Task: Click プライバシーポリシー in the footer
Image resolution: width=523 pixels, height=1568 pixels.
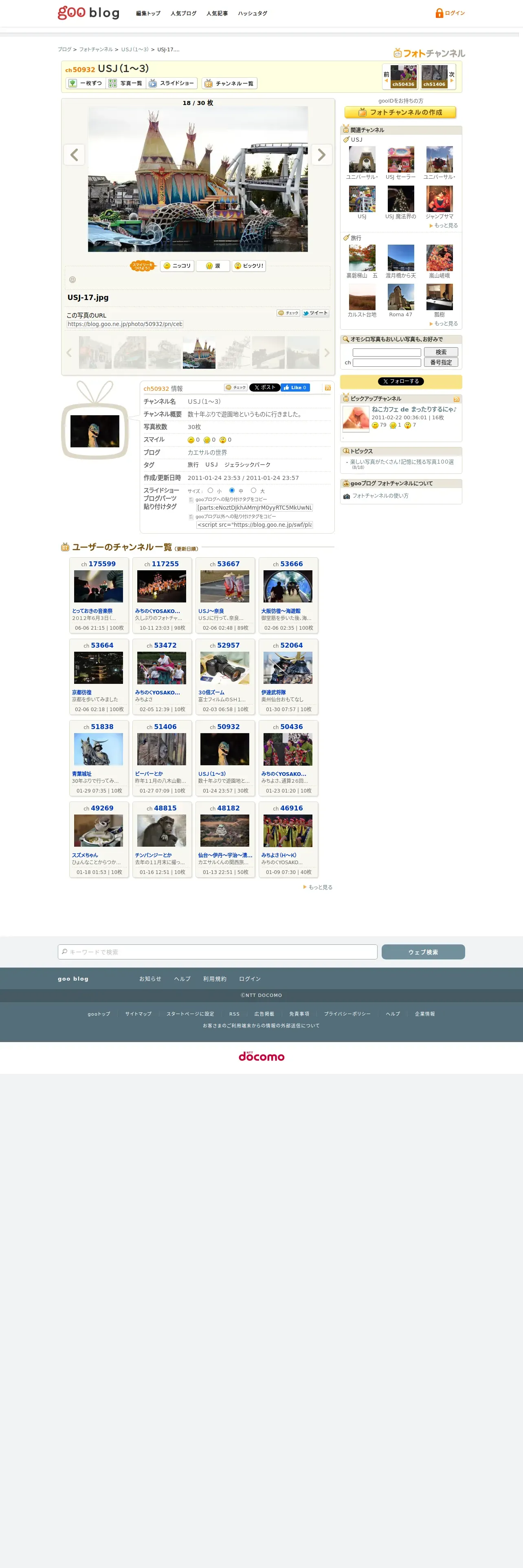Action: coord(347,1014)
